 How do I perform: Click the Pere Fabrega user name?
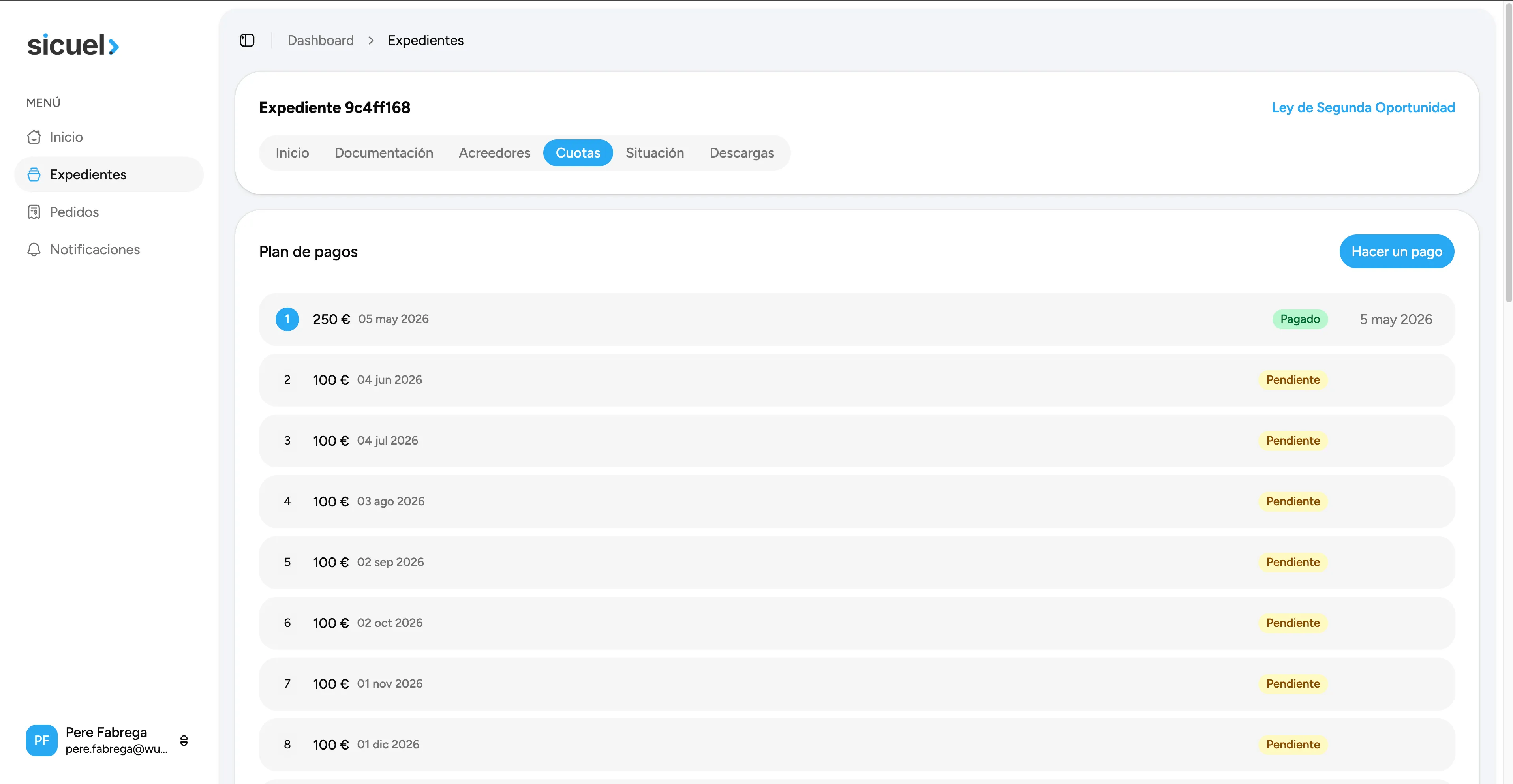[106, 732]
